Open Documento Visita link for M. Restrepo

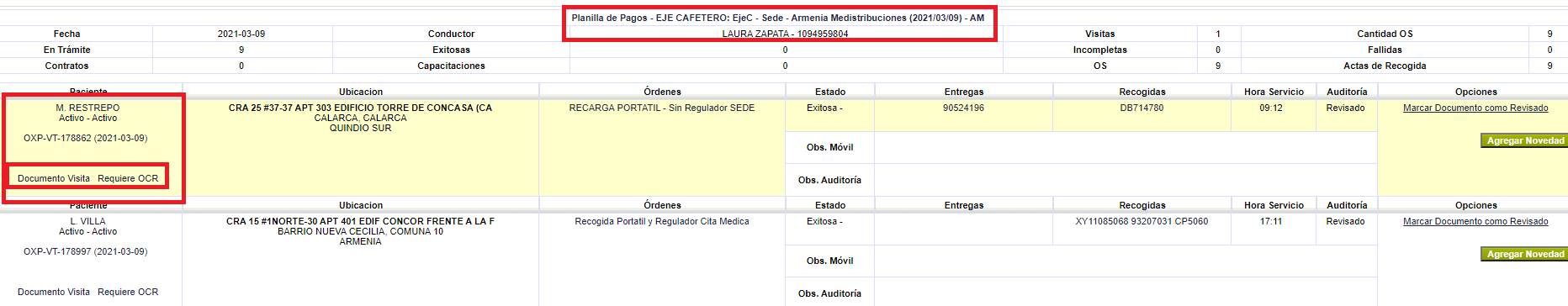coord(54,178)
